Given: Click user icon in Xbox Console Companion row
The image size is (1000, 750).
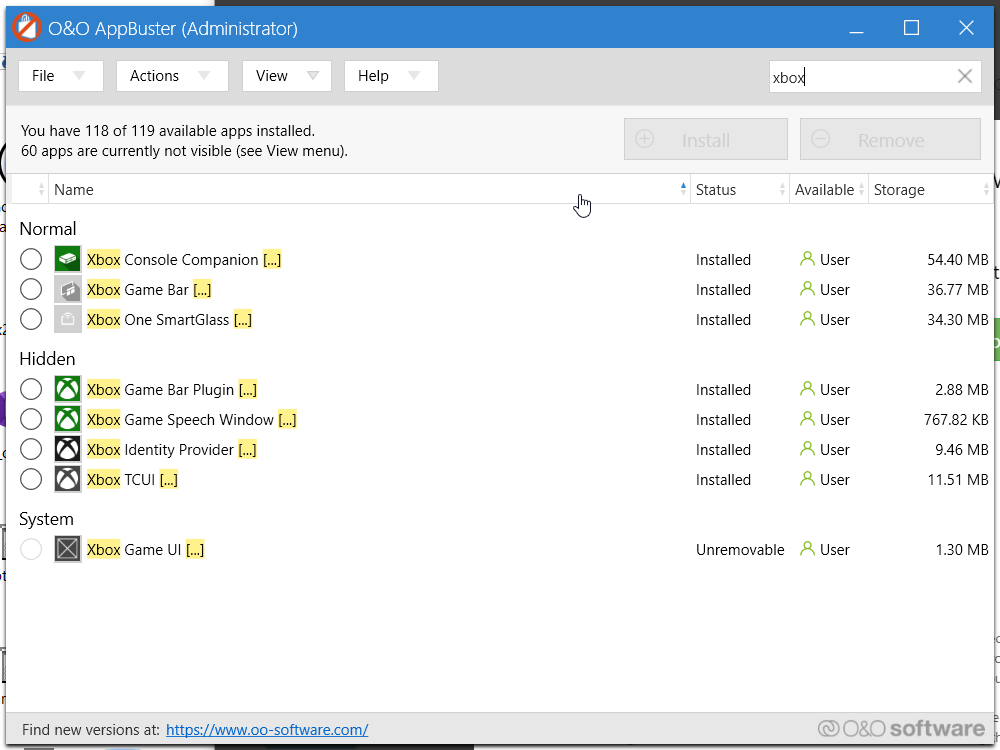Looking at the screenshot, I should click(x=807, y=259).
